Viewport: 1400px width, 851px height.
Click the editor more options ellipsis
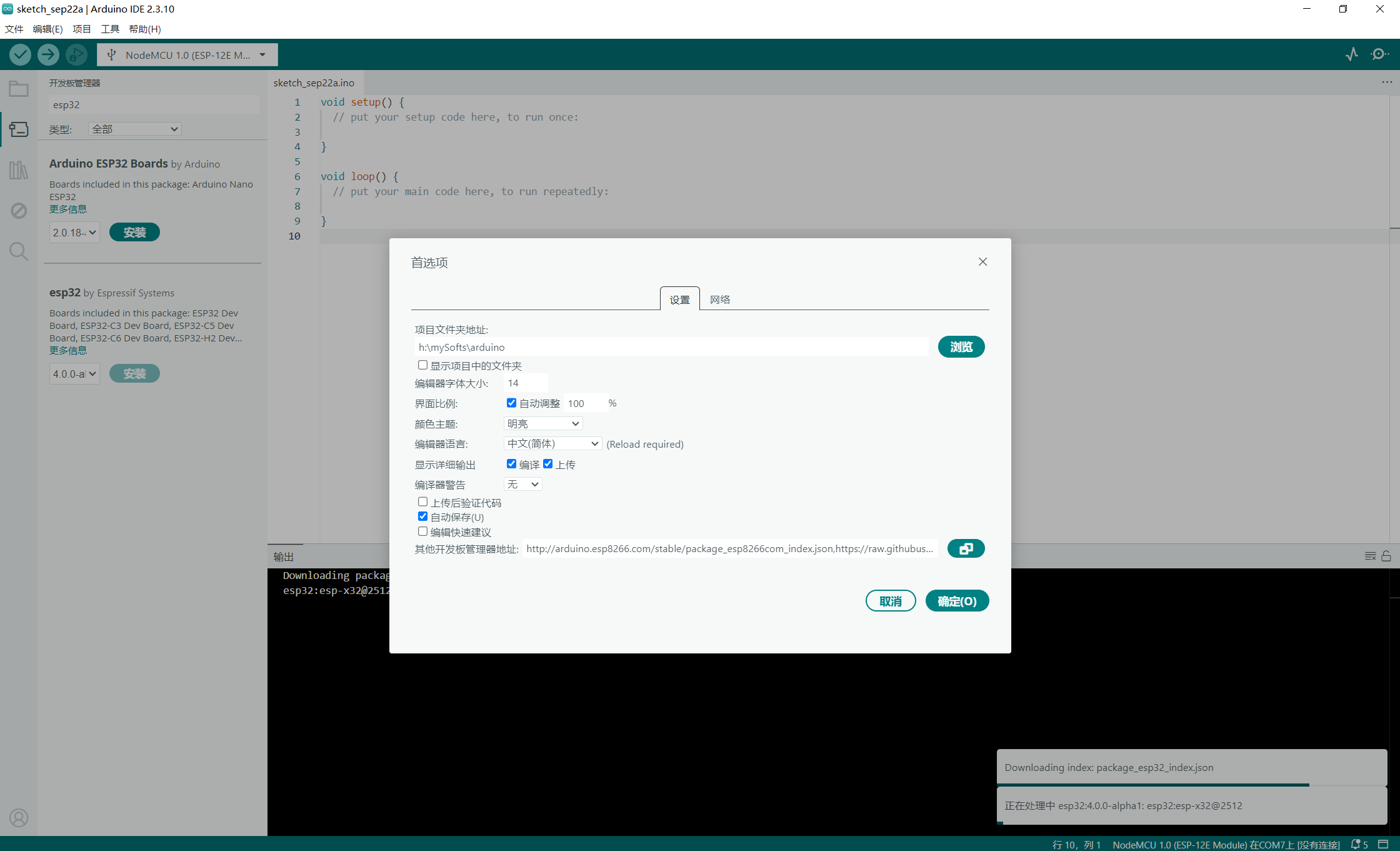coord(1387,82)
